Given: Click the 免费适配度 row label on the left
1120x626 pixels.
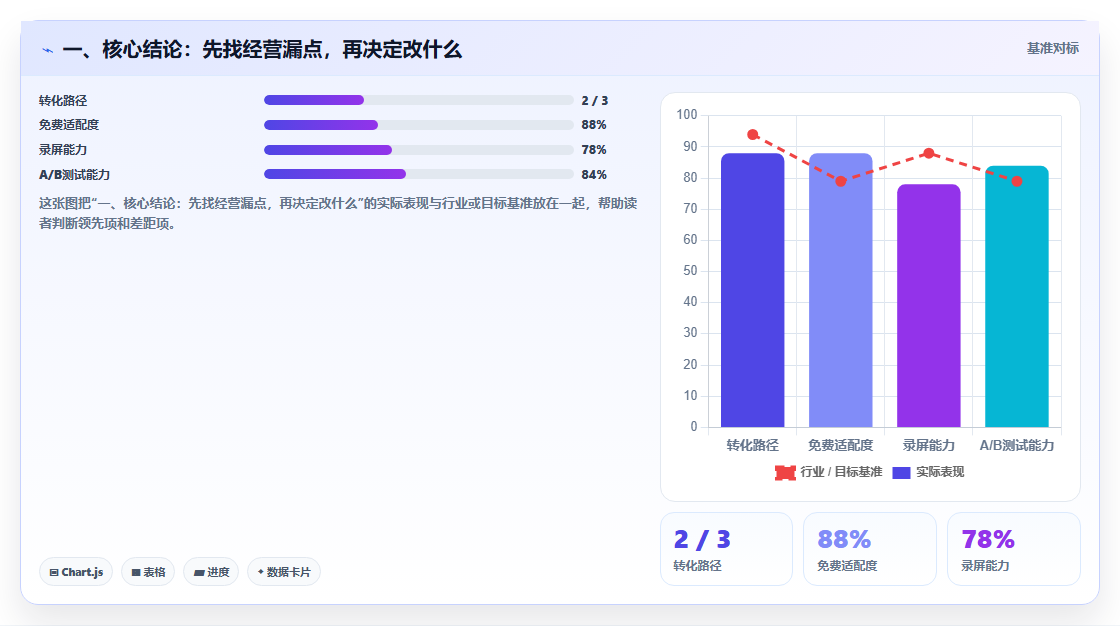Looking at the screenshot, I should [69, 125].
